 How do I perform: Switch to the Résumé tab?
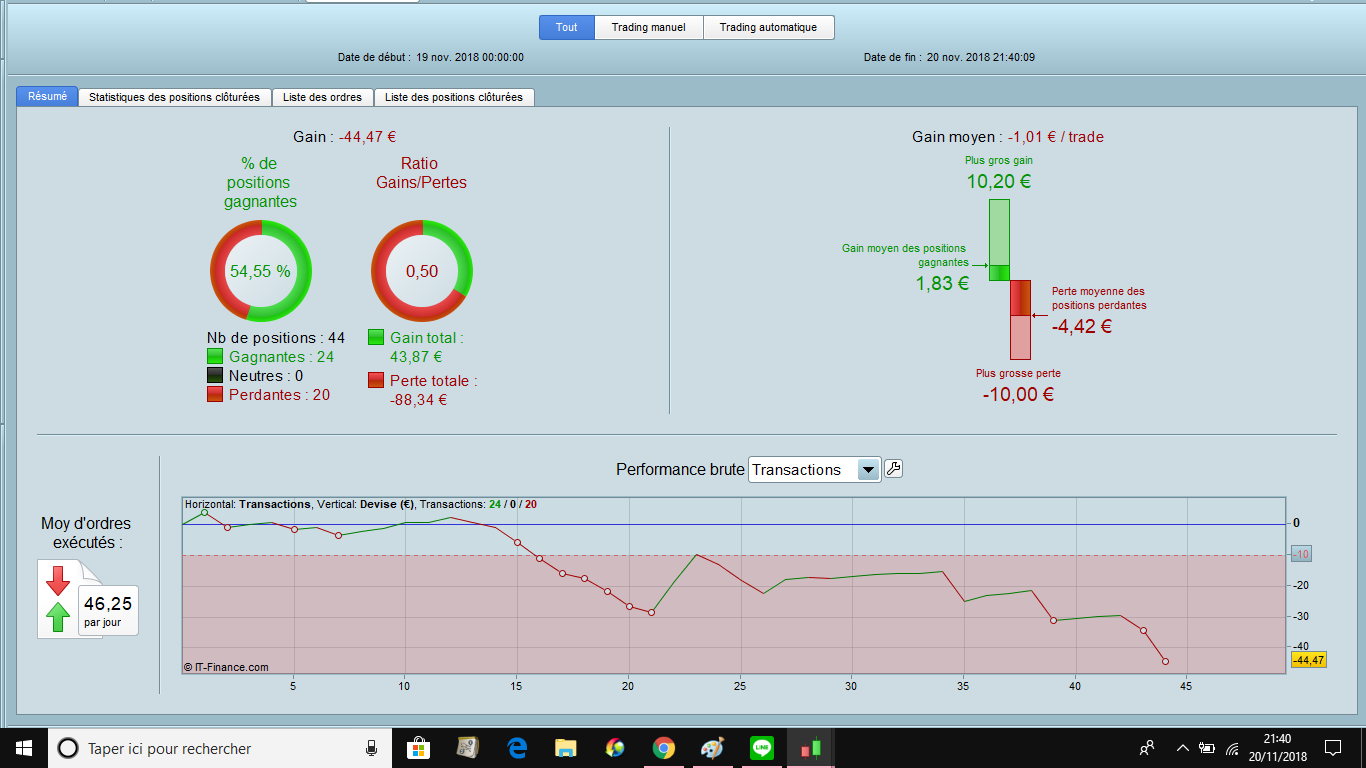(47, 97)
